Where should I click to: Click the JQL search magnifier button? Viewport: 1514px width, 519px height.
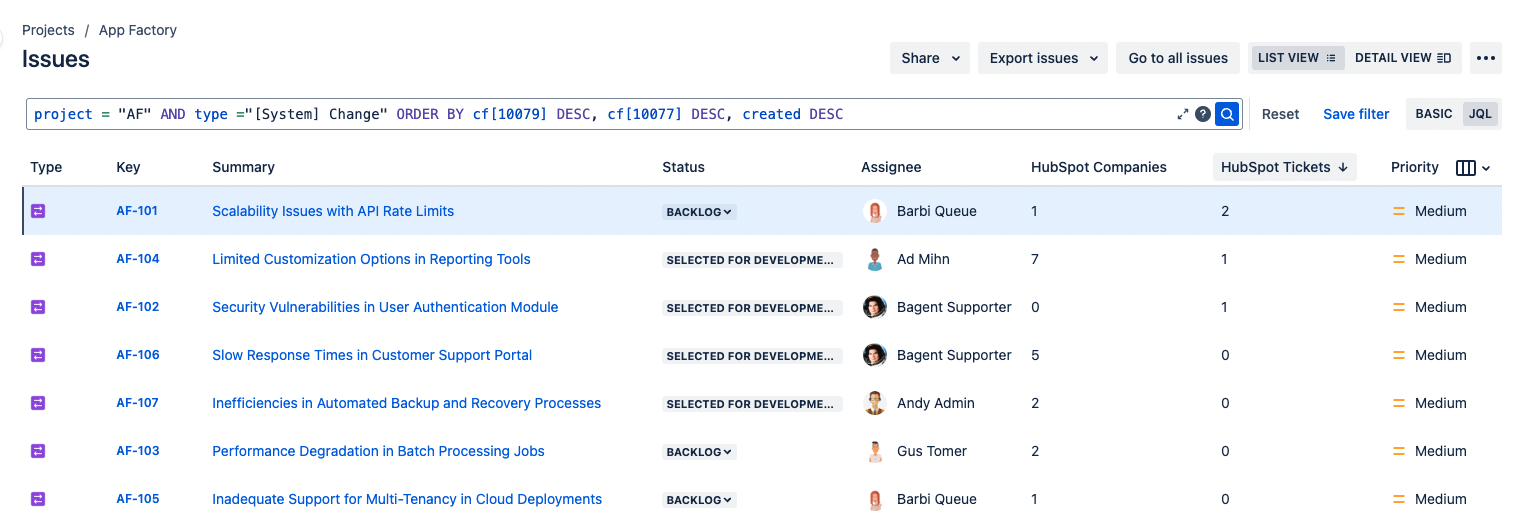click(1227, 114)
